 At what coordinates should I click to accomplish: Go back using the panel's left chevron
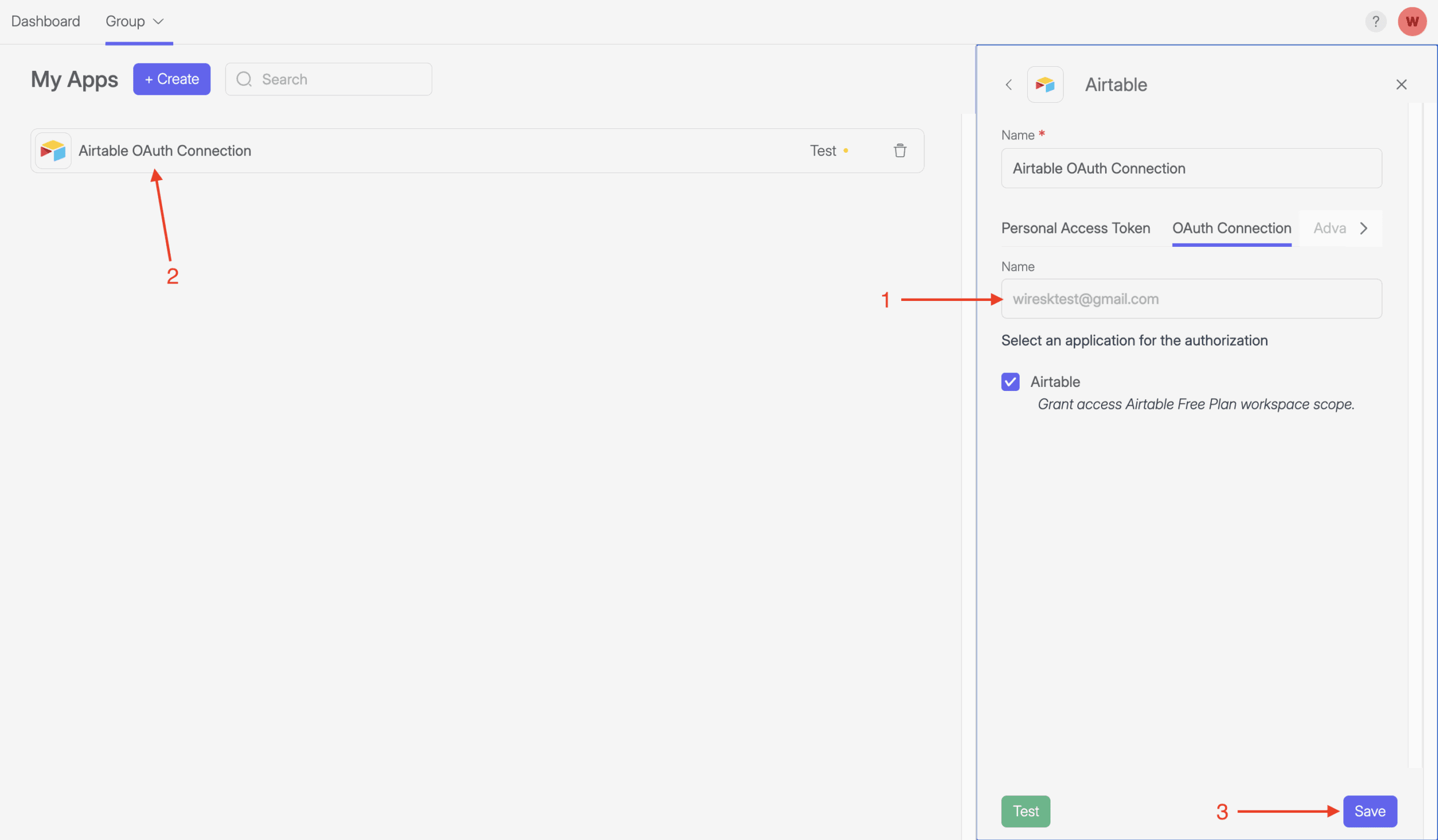tap(1009, 85)
